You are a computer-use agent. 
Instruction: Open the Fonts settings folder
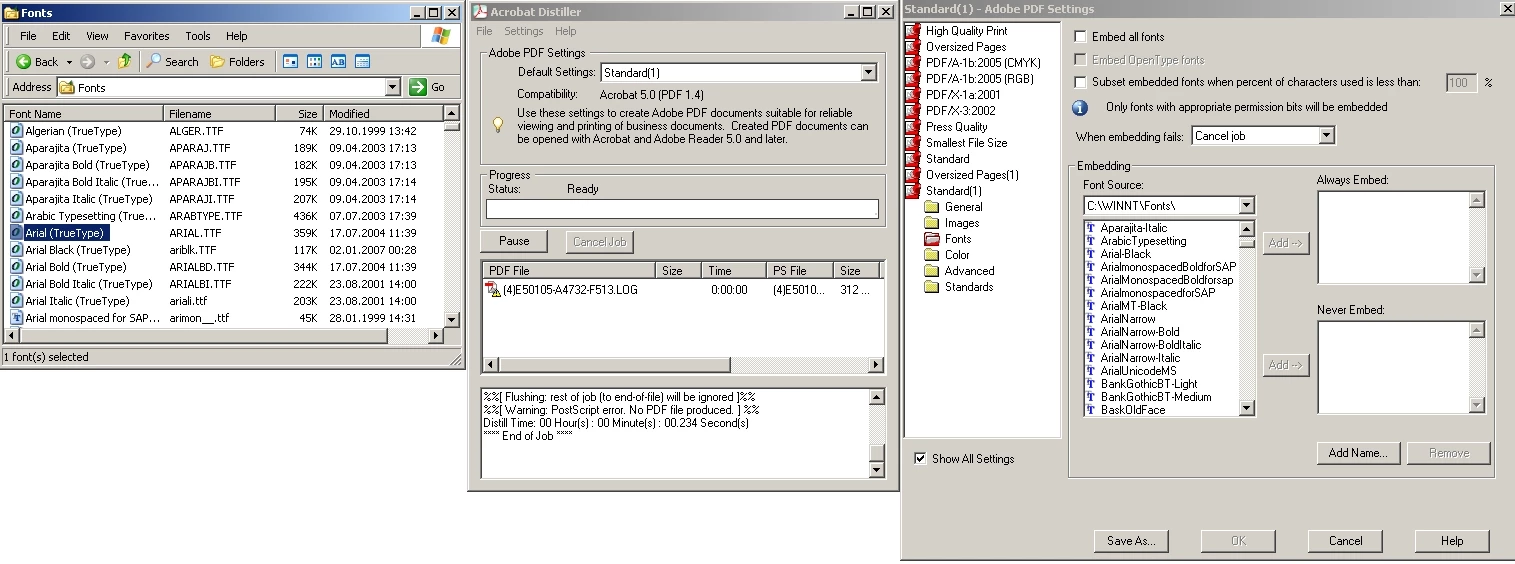click(932, 239)
